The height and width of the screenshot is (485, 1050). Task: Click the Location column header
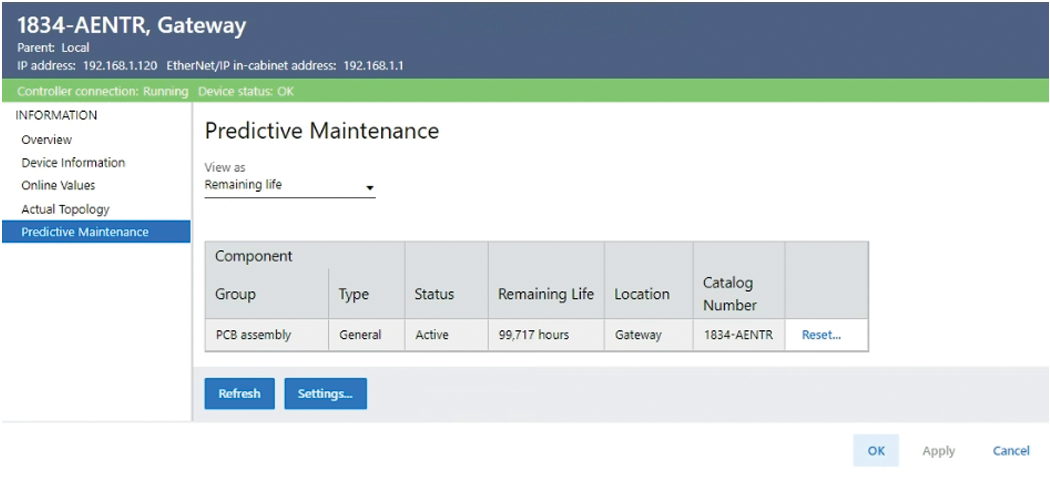(642, 294)
